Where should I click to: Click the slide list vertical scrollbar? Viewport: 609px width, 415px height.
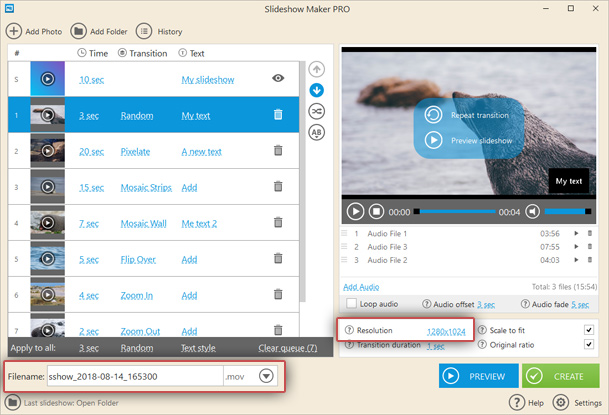(303, 182)
